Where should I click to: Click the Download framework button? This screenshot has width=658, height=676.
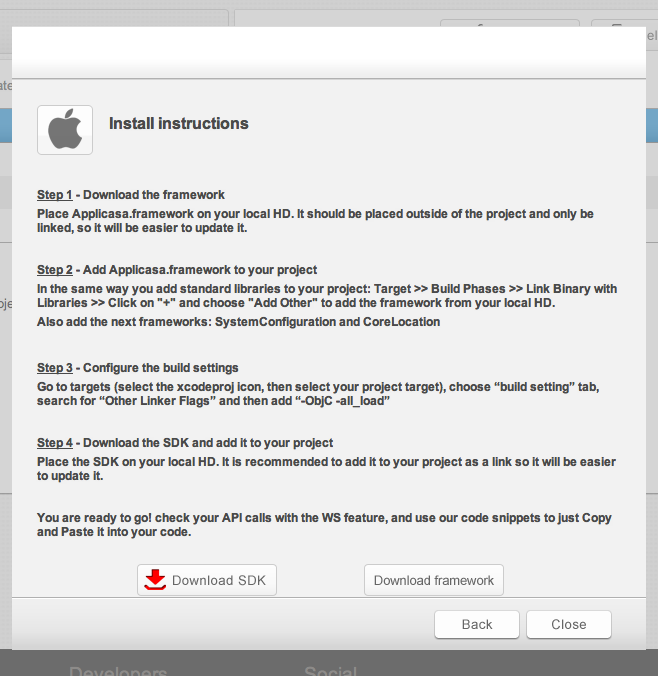434,580
